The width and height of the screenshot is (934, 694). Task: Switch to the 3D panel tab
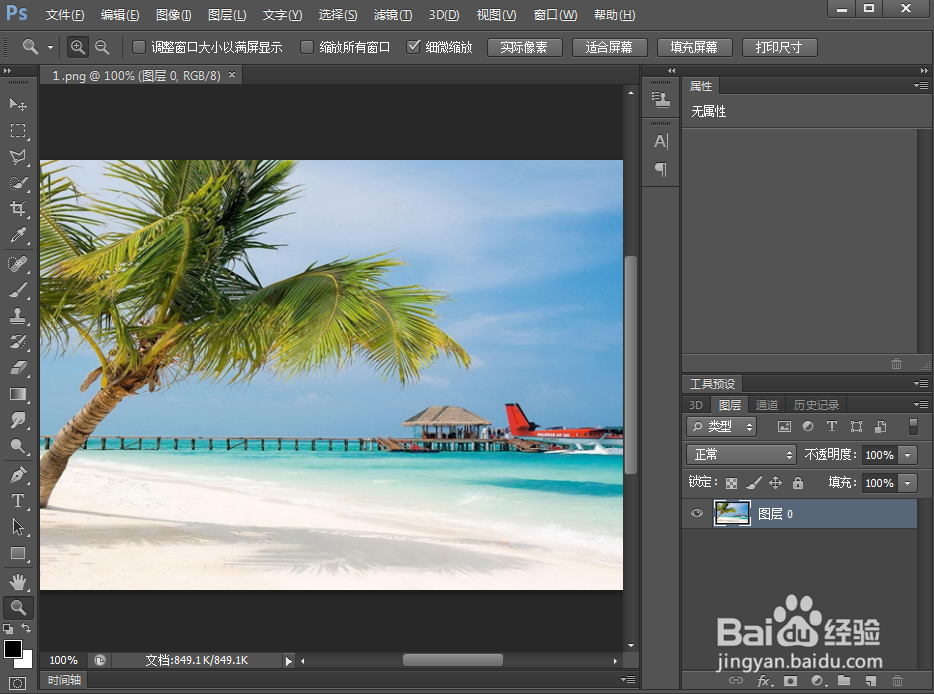696,405
